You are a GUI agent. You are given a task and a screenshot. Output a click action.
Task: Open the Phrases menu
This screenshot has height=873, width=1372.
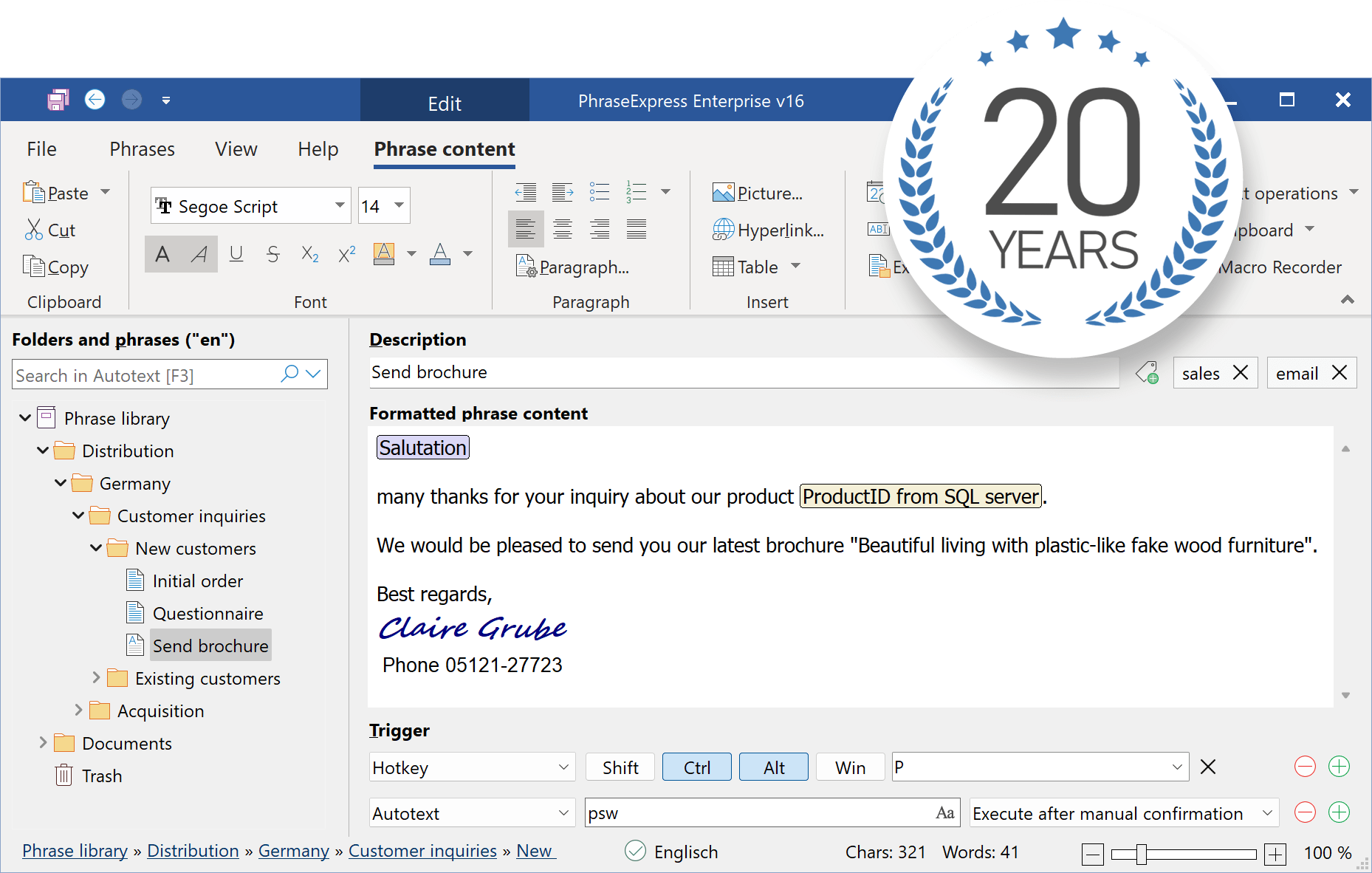point(142,149)
